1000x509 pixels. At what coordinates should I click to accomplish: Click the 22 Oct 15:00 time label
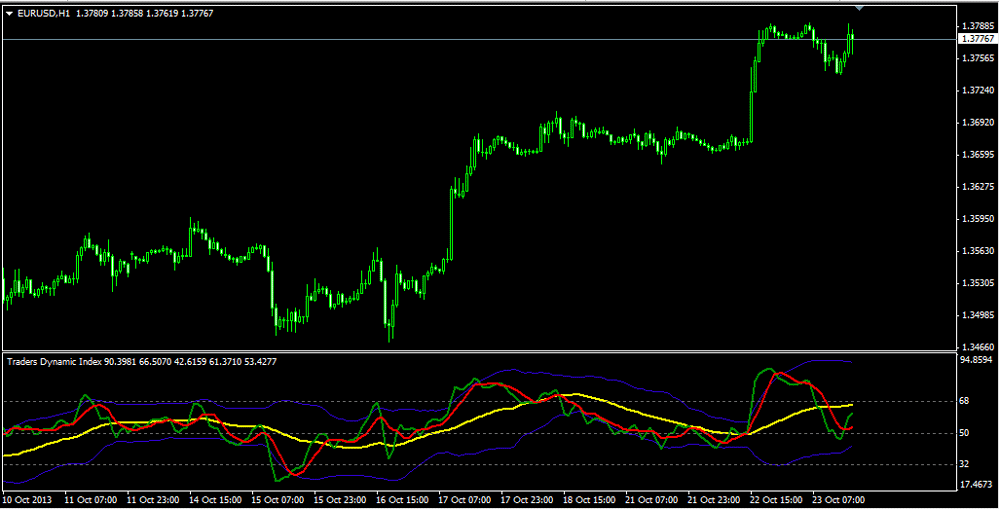pos(777,498)
